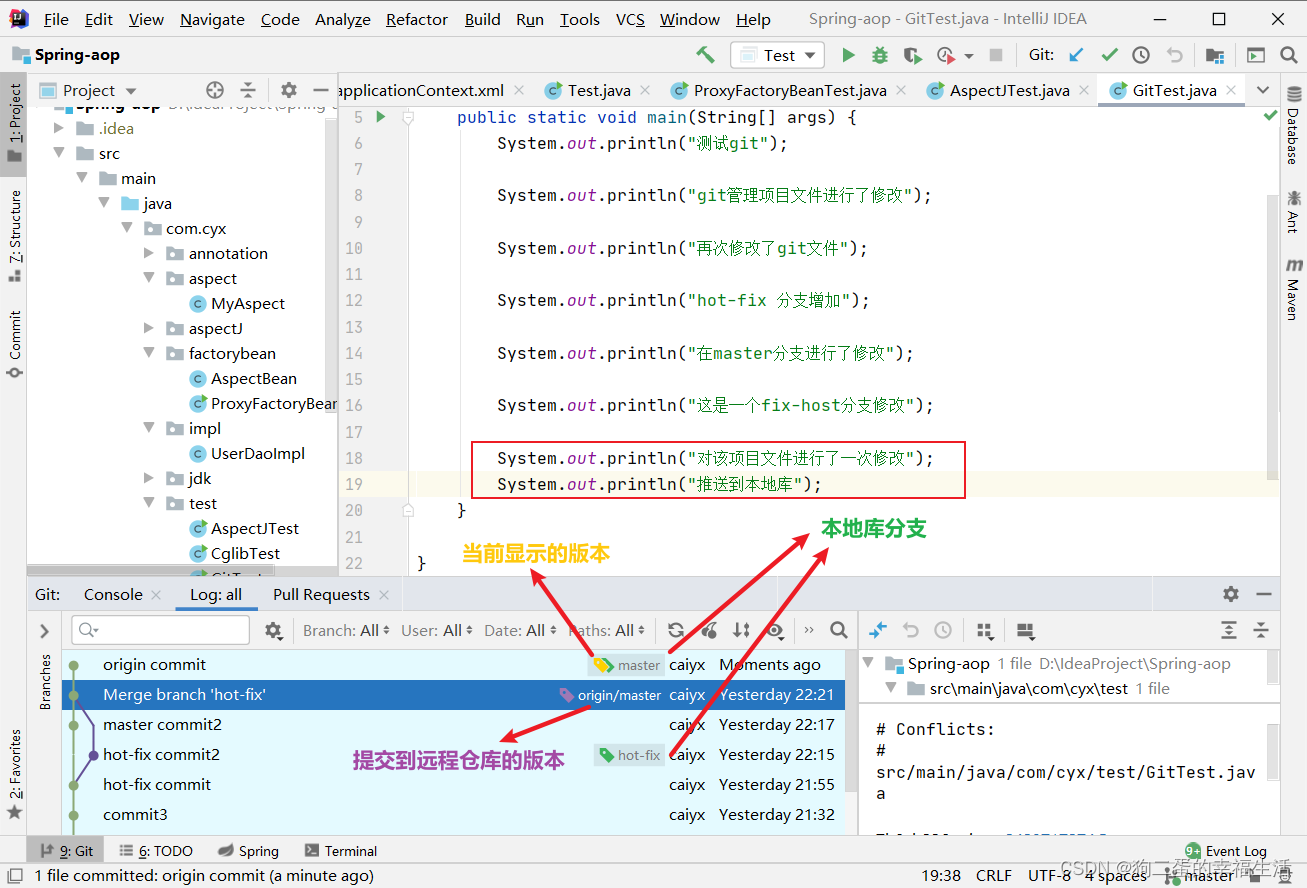The height and width of the screenshot is (888, 1307).
Task: Open MyAspect class in project tree
Action: pos(247,303)
